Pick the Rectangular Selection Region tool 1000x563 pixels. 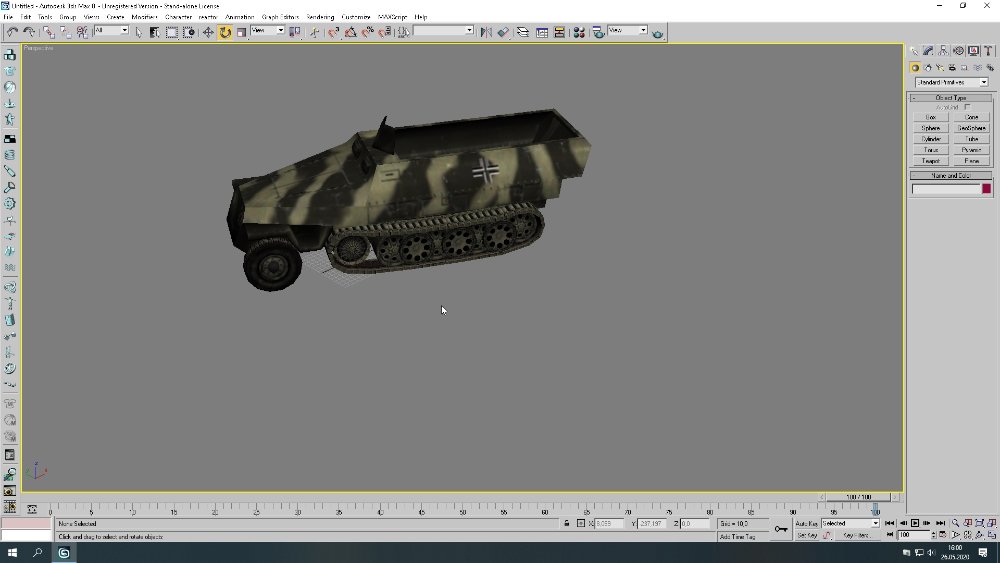pos(172,32)
